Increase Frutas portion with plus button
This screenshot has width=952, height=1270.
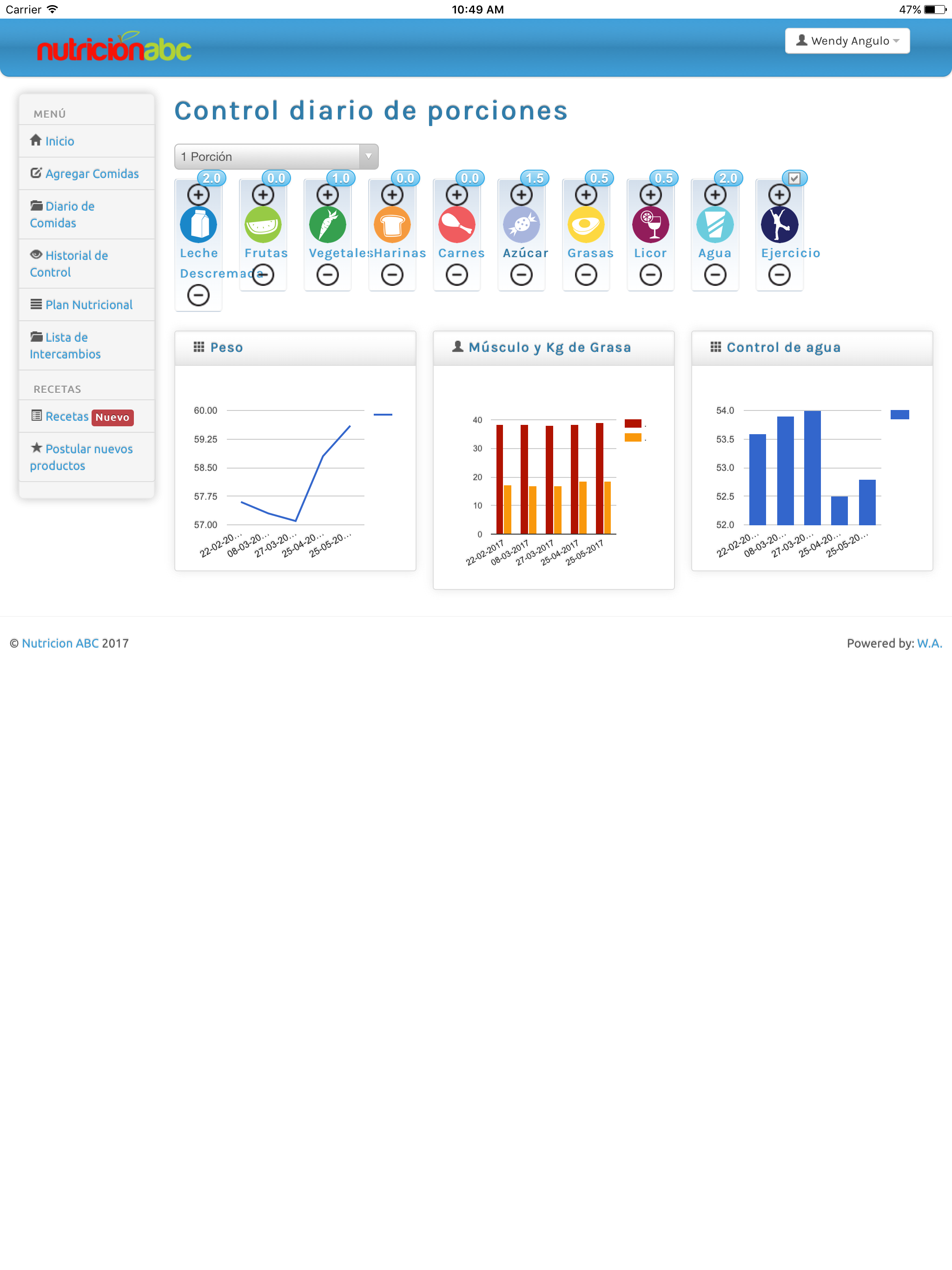click(x=263, y=195)
